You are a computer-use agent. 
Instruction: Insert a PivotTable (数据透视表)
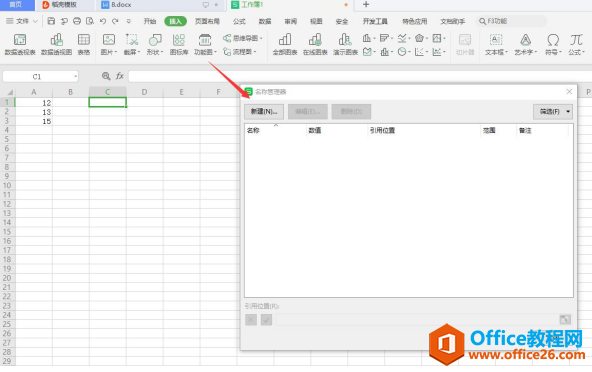[x=20, y=45]
